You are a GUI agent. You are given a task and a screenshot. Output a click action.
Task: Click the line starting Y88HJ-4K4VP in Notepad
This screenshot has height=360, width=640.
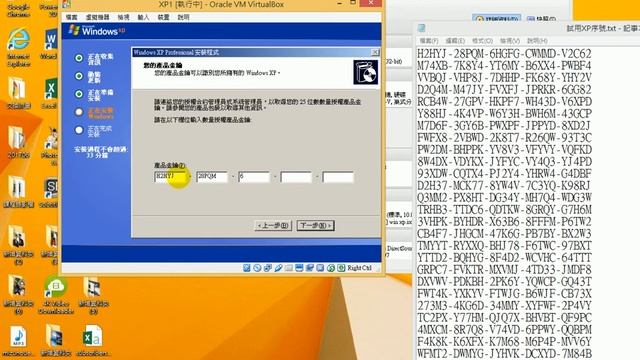pos(504,113)
